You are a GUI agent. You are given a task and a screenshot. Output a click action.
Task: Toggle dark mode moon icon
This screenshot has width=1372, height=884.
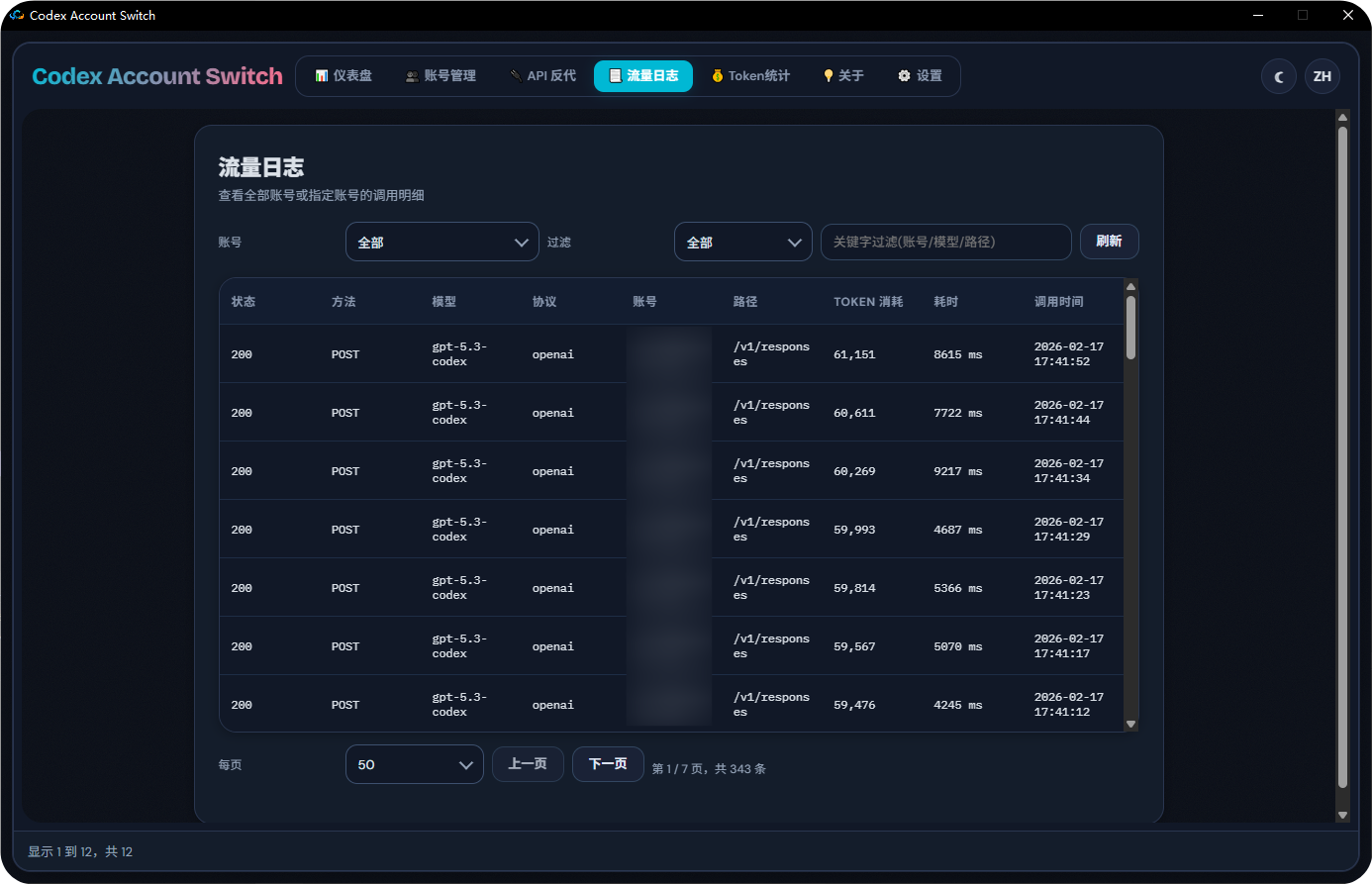1279,76
